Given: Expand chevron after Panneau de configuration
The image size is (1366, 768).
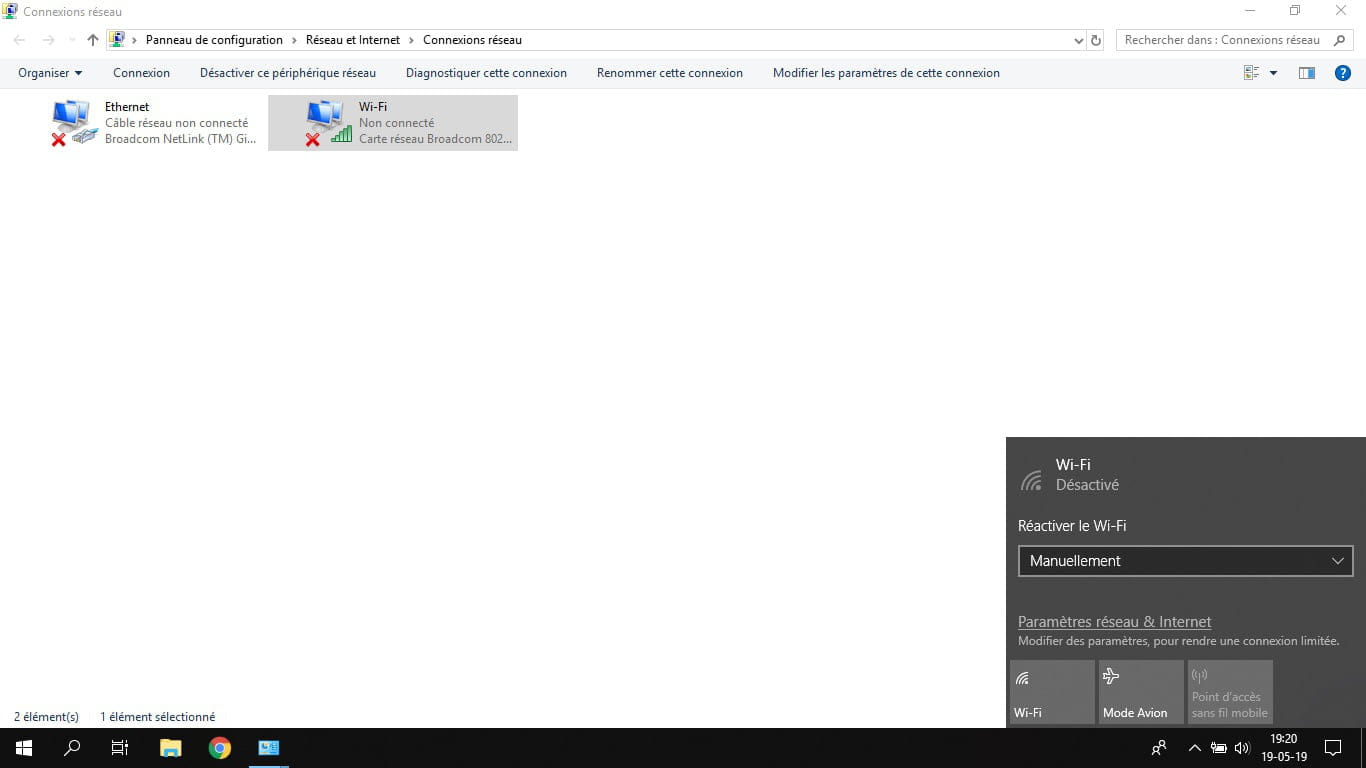Looking at the screenshot, I should (x=295, y=40).
